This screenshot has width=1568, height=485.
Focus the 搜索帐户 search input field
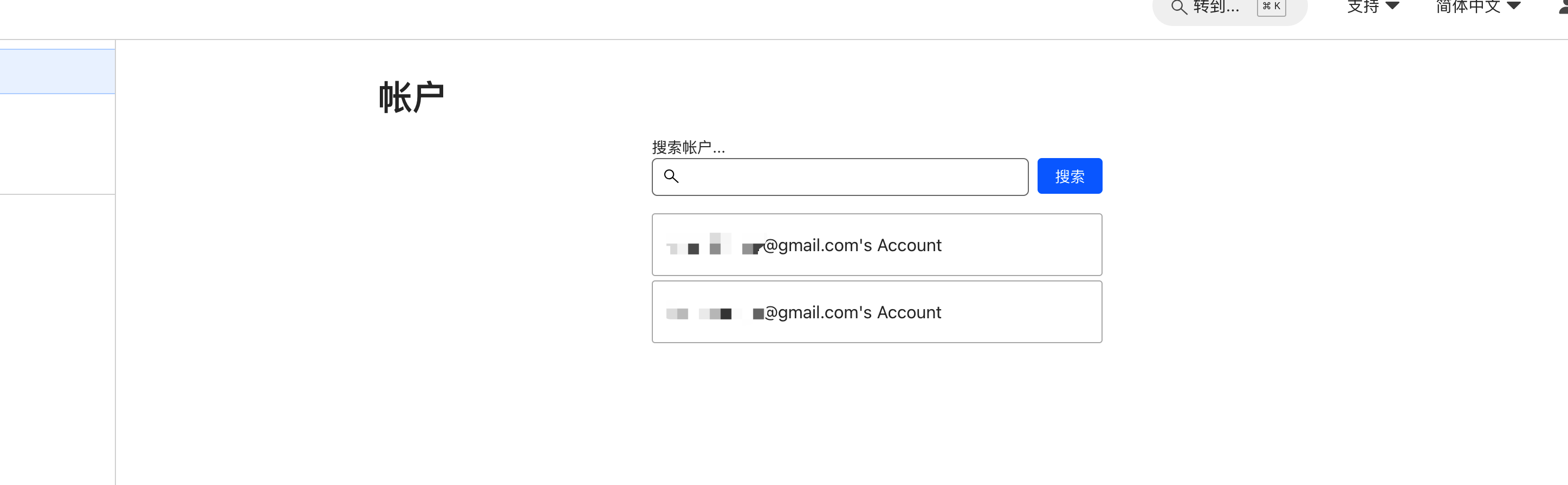point(852,177)
